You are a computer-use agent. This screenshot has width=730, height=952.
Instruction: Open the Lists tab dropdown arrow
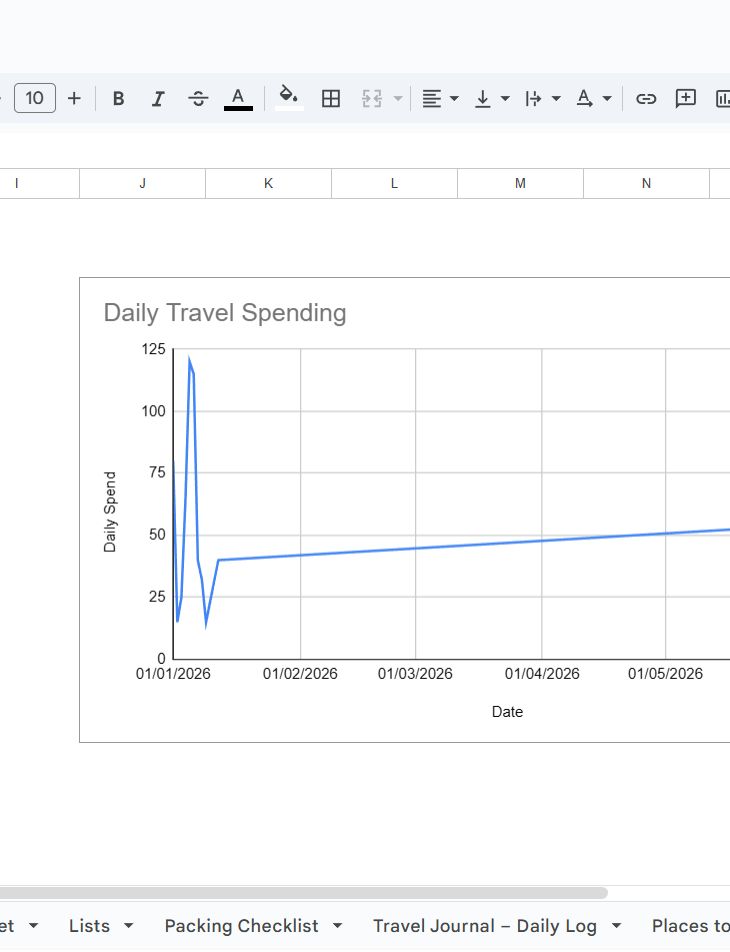(128, 926)
